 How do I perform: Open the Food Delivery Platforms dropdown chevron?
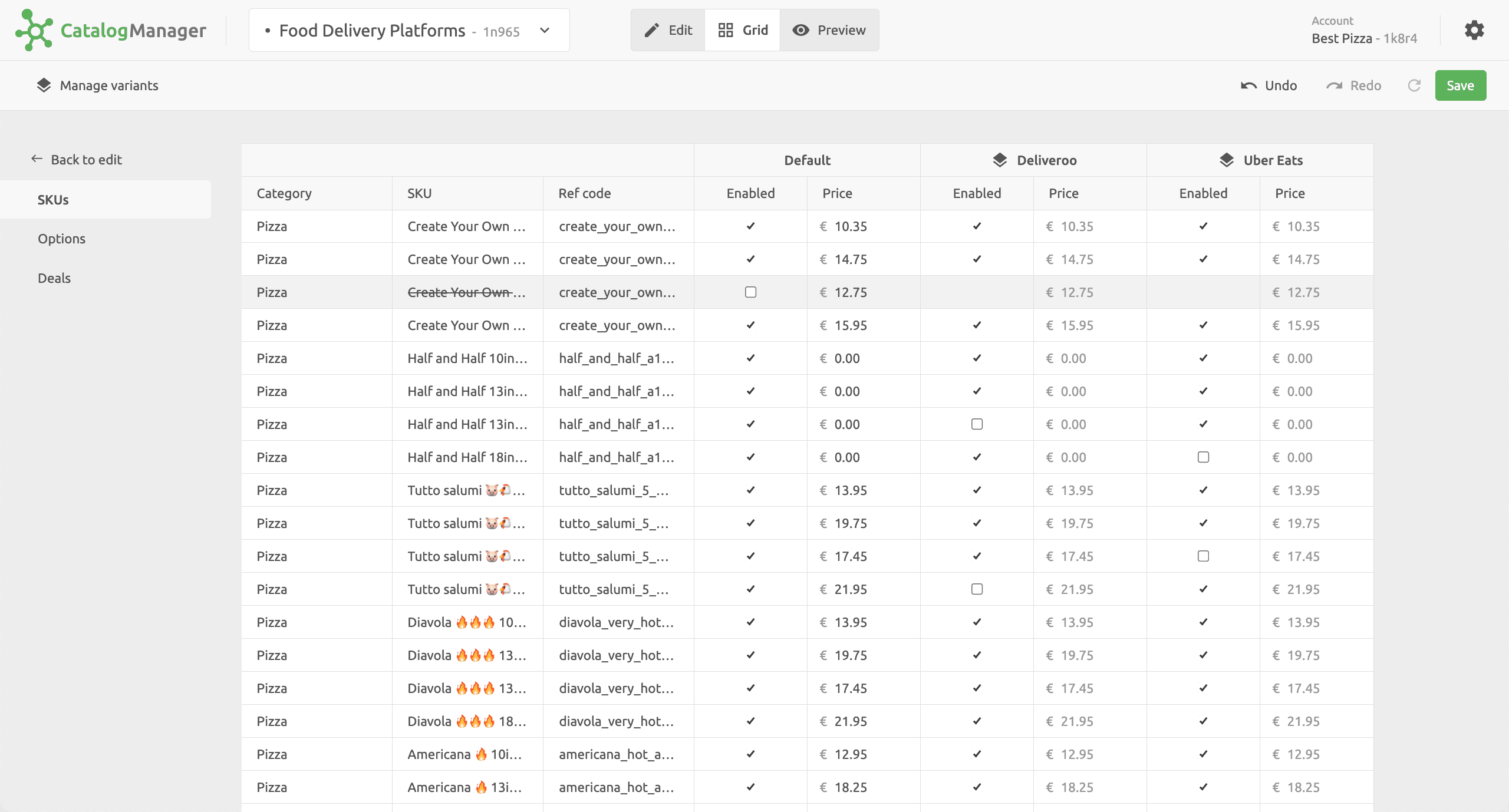click(545, 30)
